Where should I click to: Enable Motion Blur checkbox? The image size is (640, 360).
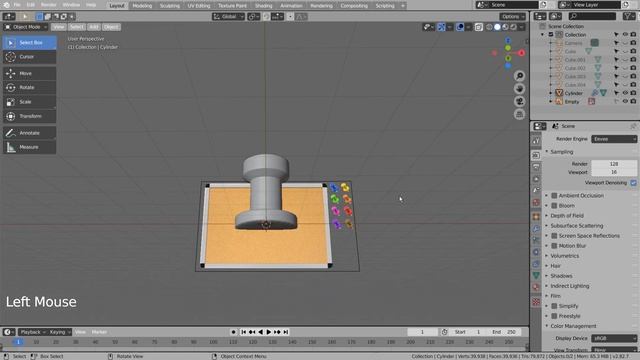coord(554,246)
